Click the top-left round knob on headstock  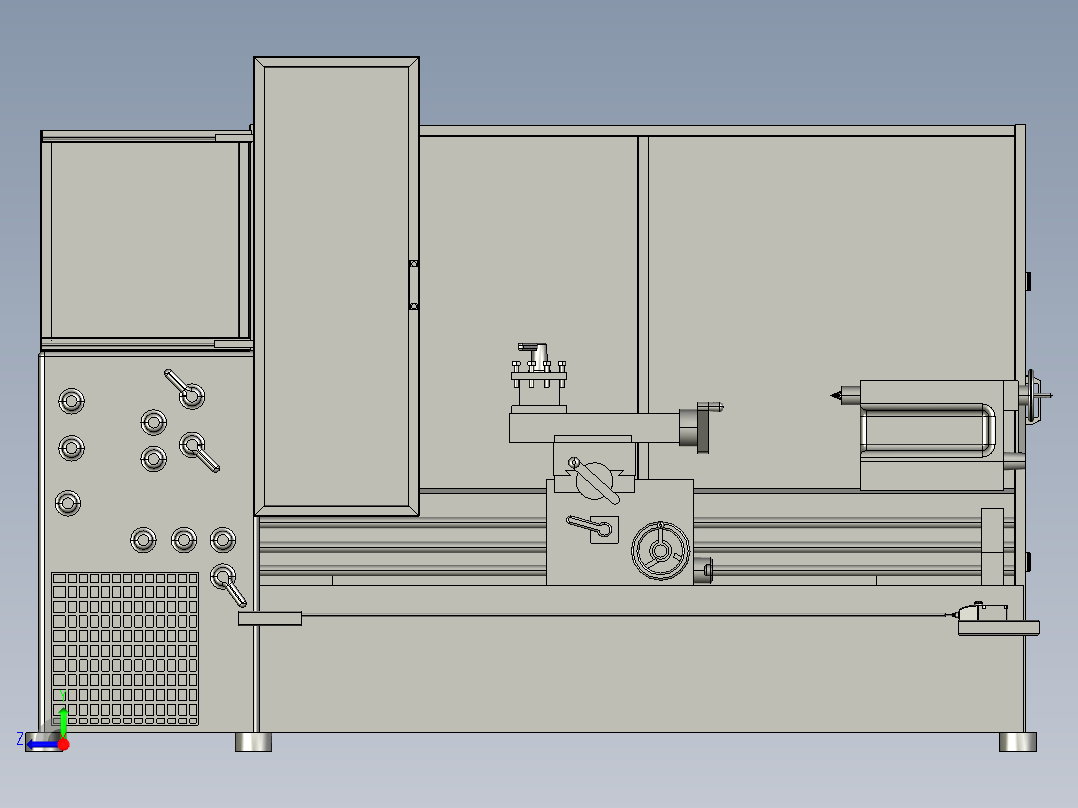pos(72,401)
